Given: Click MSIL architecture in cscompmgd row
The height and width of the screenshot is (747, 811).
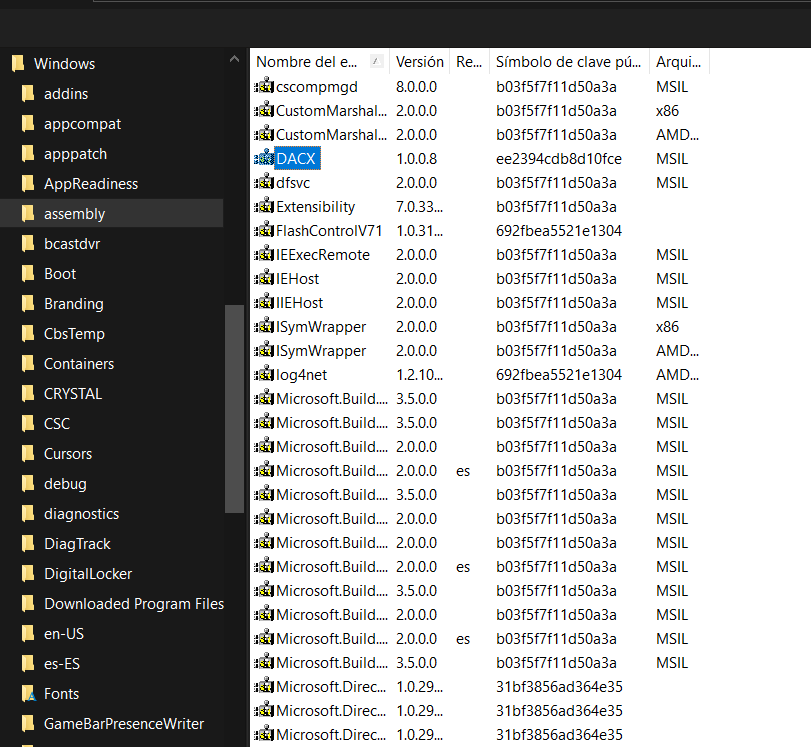Looking at the screenshot, I should click(672, 86).
